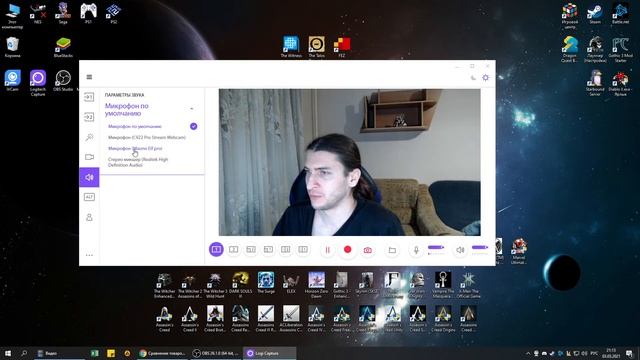Select the Source 2 only layout button
Viewport: 640px width, 360px height.
(x=233, y=249)
